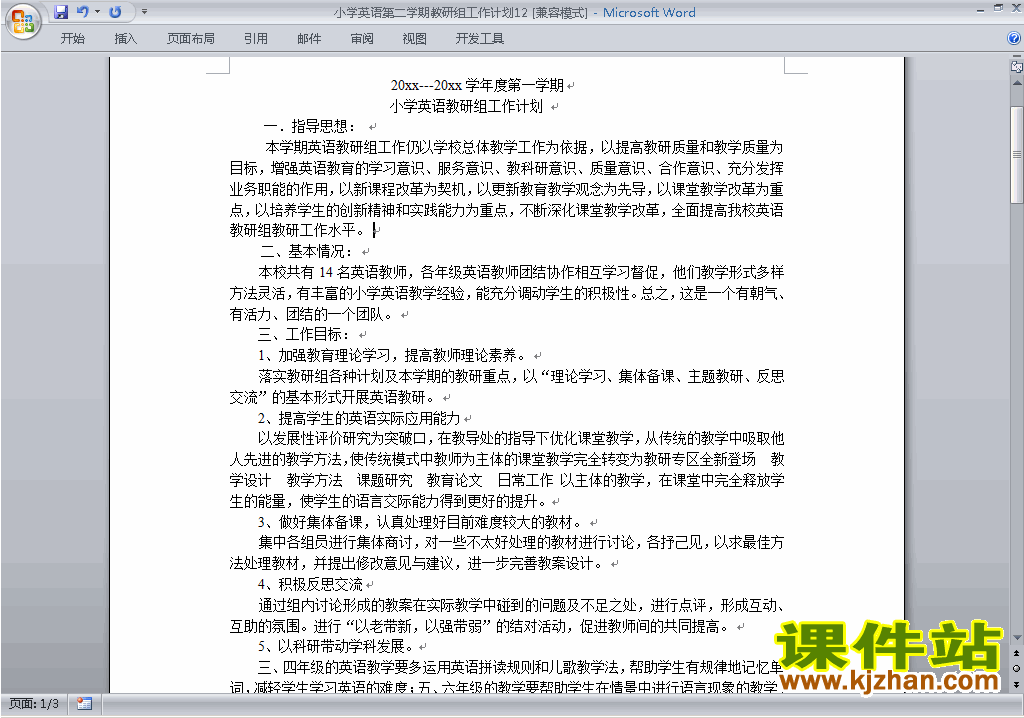Open the Customize Quick Access Toolbar dropdown
Screen dimensions: 1024x718
tap(144, 12)
